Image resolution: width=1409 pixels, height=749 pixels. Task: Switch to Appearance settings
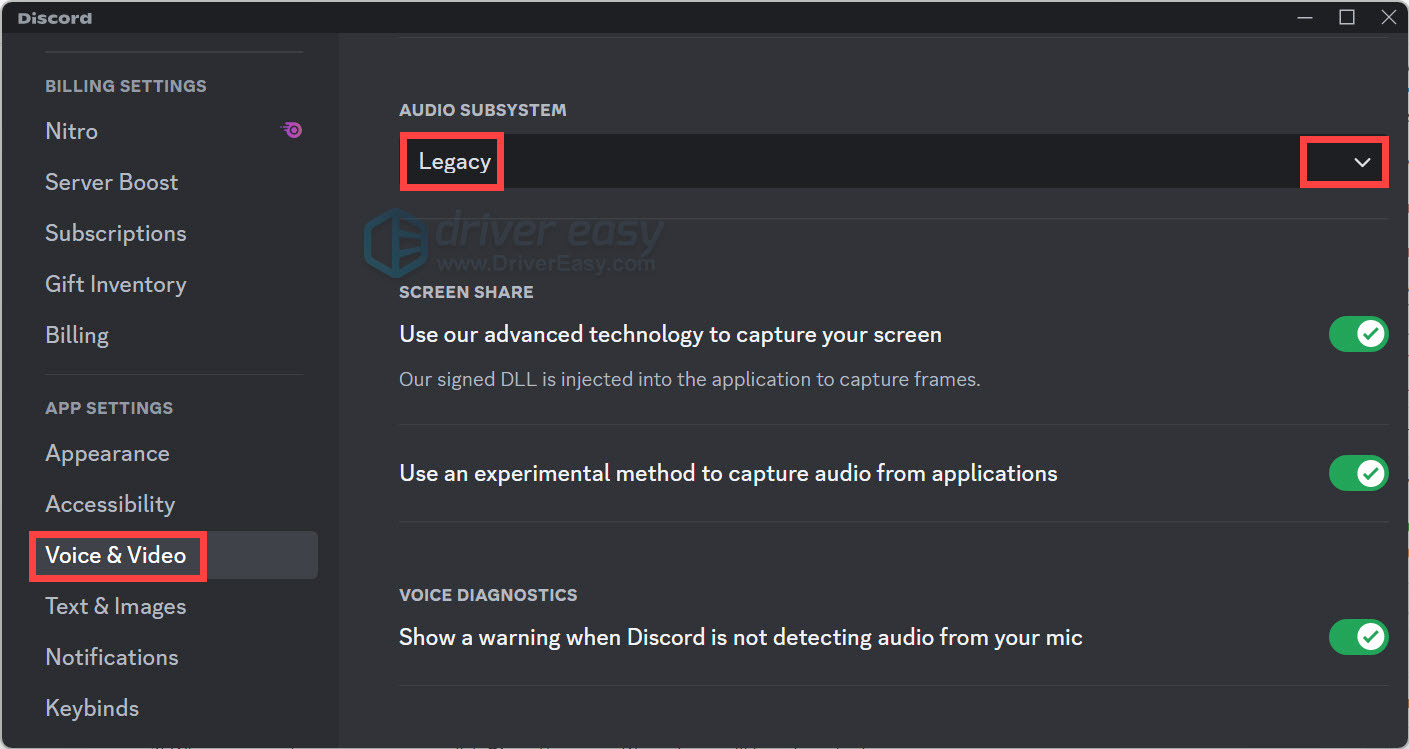(x=108, y=453)
